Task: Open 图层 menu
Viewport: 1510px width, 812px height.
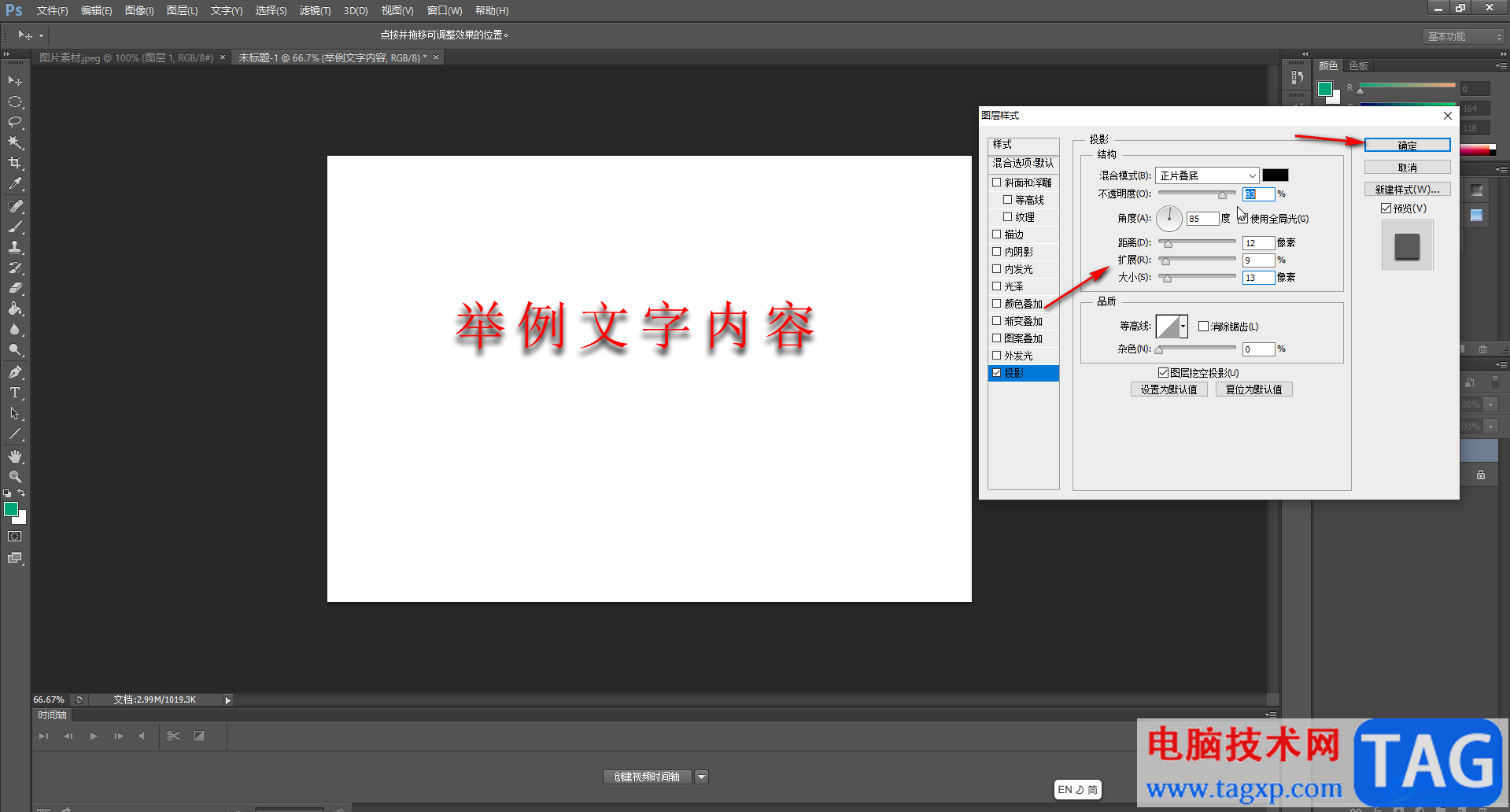Action: (182, 11)
